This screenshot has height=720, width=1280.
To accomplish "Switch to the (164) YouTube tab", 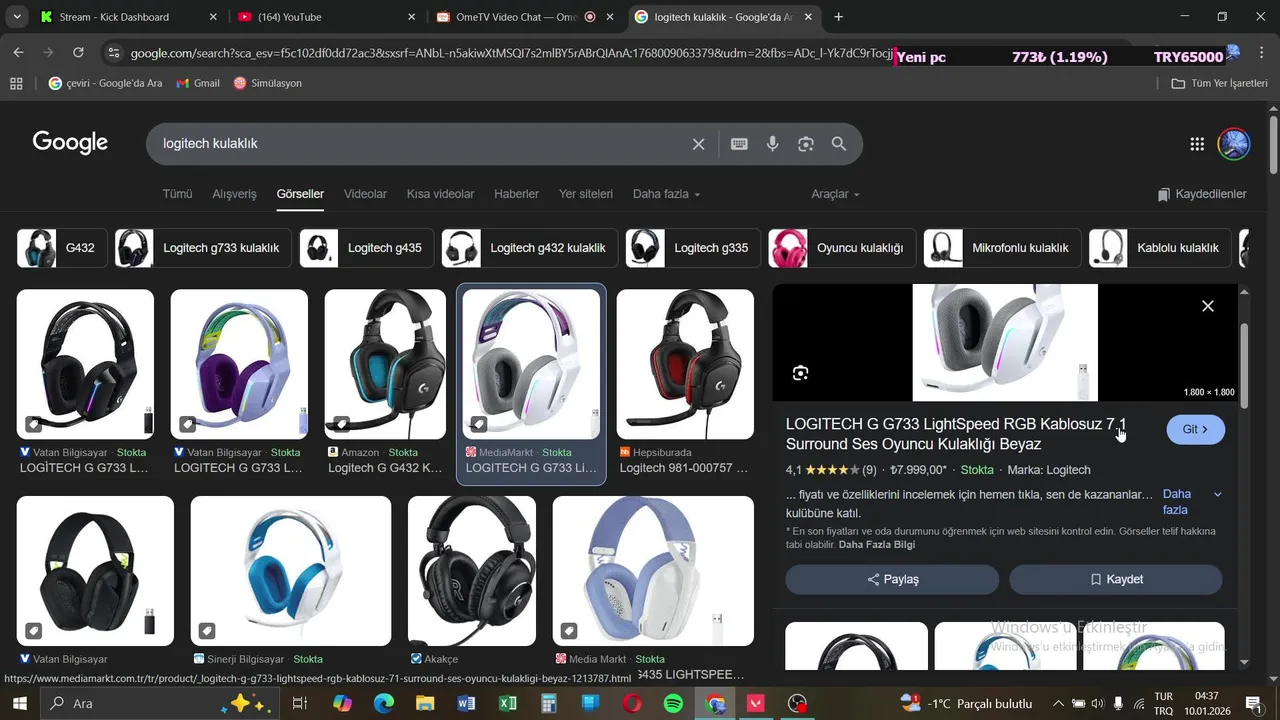I will (x=327, y=17).
